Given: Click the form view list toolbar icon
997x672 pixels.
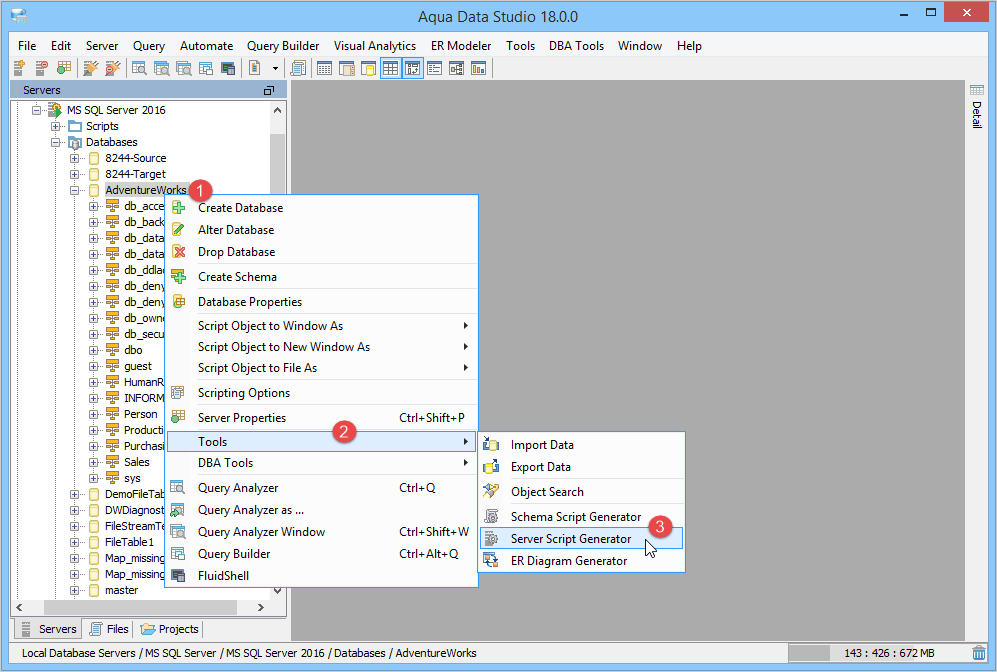Looking at the screenshot, I should click(x=434, y=68).
